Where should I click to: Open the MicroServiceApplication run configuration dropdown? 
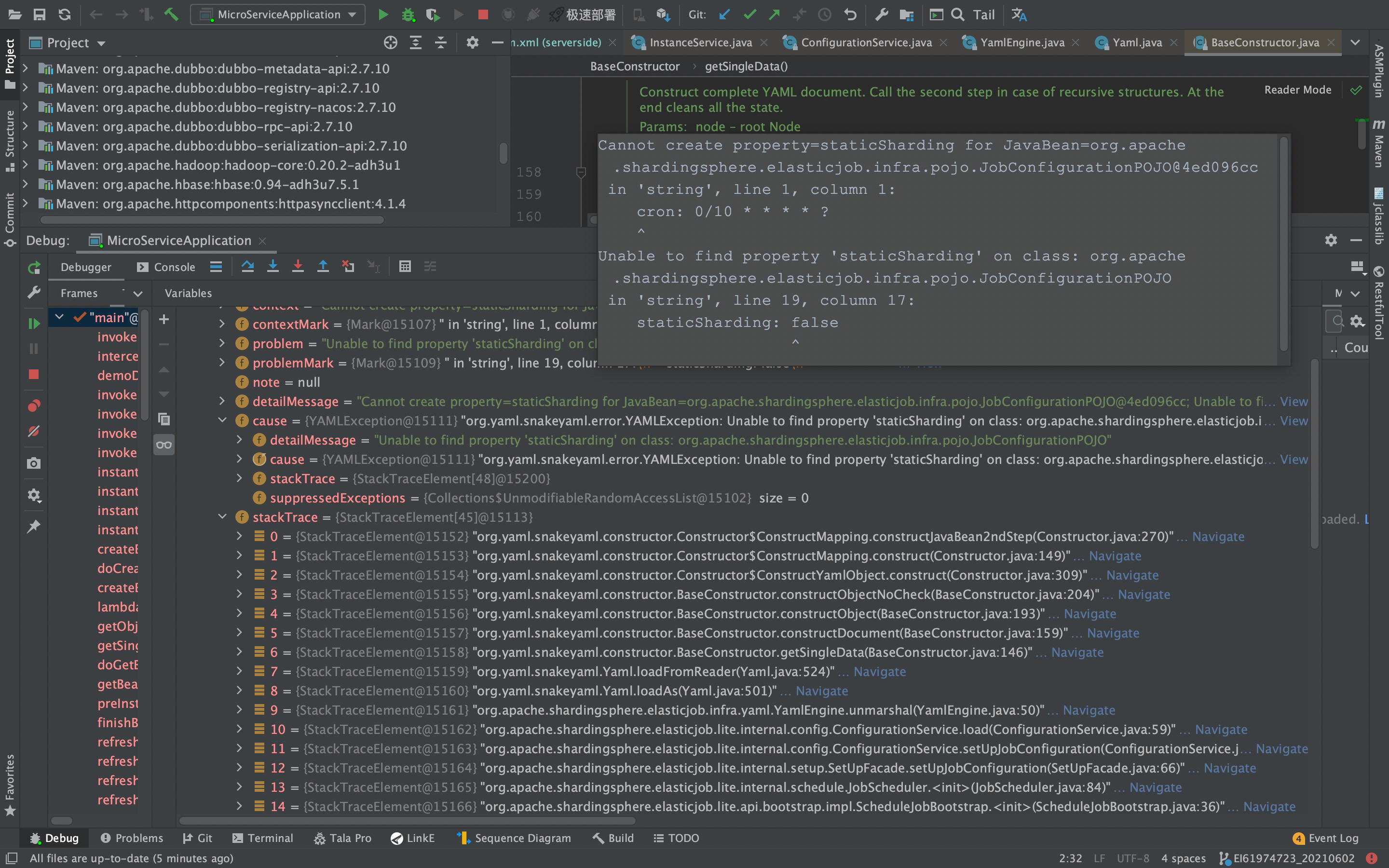[278, 14]
